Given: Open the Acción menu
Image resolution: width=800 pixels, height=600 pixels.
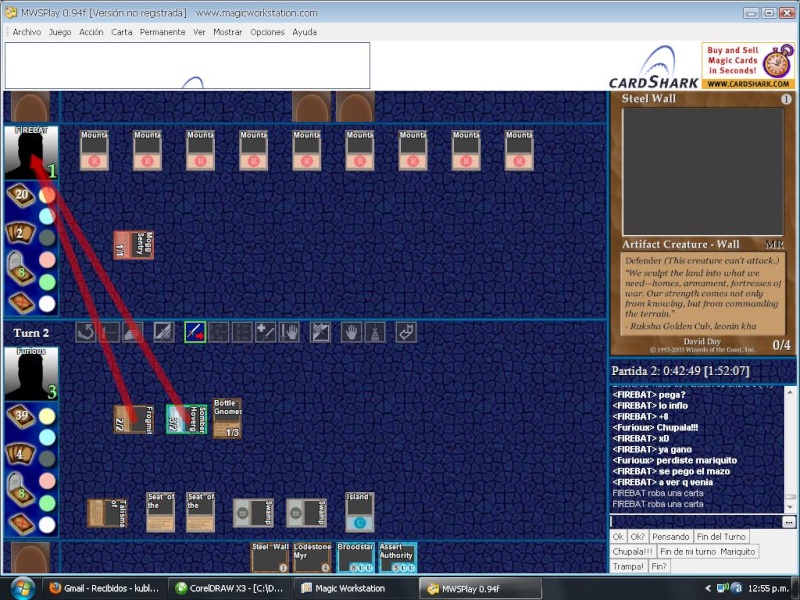Looking at the screenshot, I should point(91,32).
